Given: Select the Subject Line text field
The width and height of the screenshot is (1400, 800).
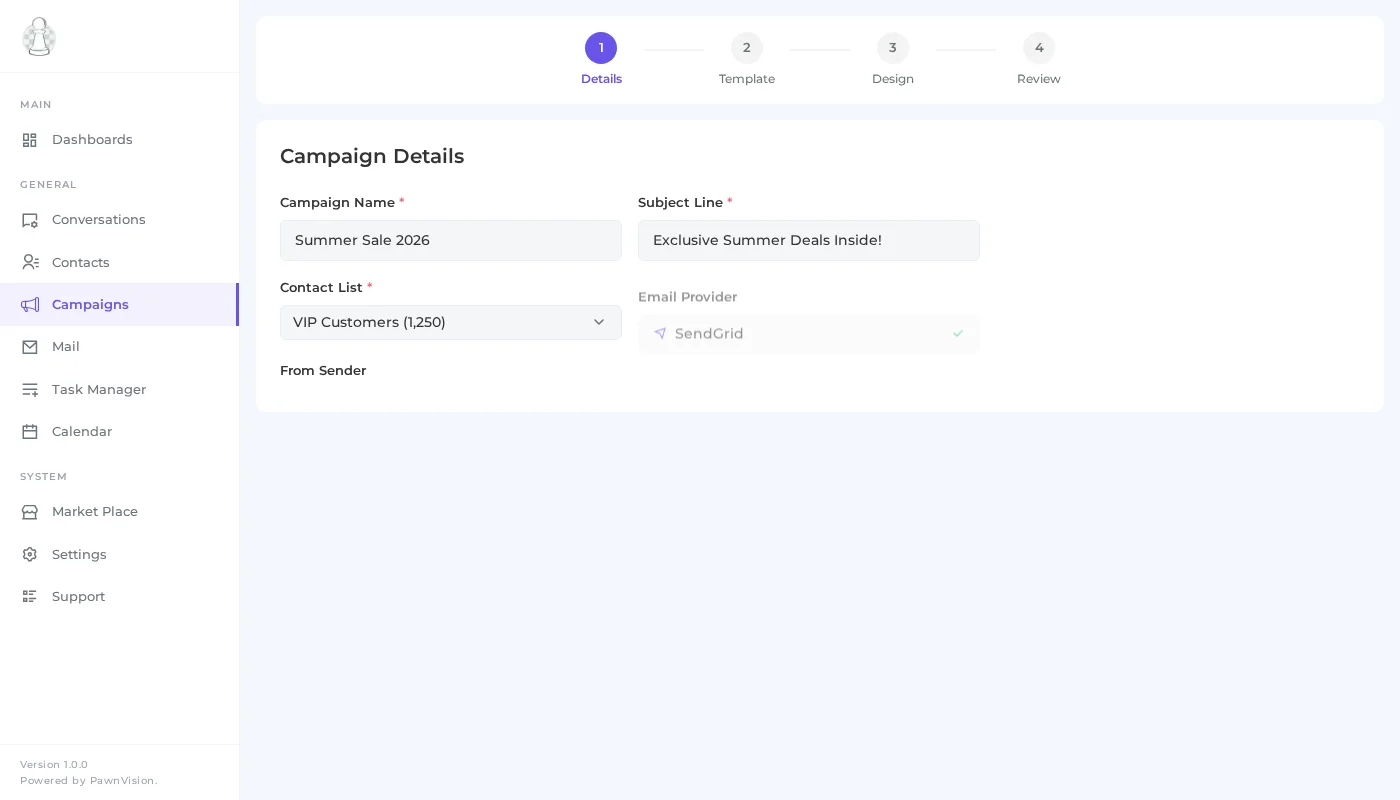Looking at the screenshot, I should click(809, 240).
